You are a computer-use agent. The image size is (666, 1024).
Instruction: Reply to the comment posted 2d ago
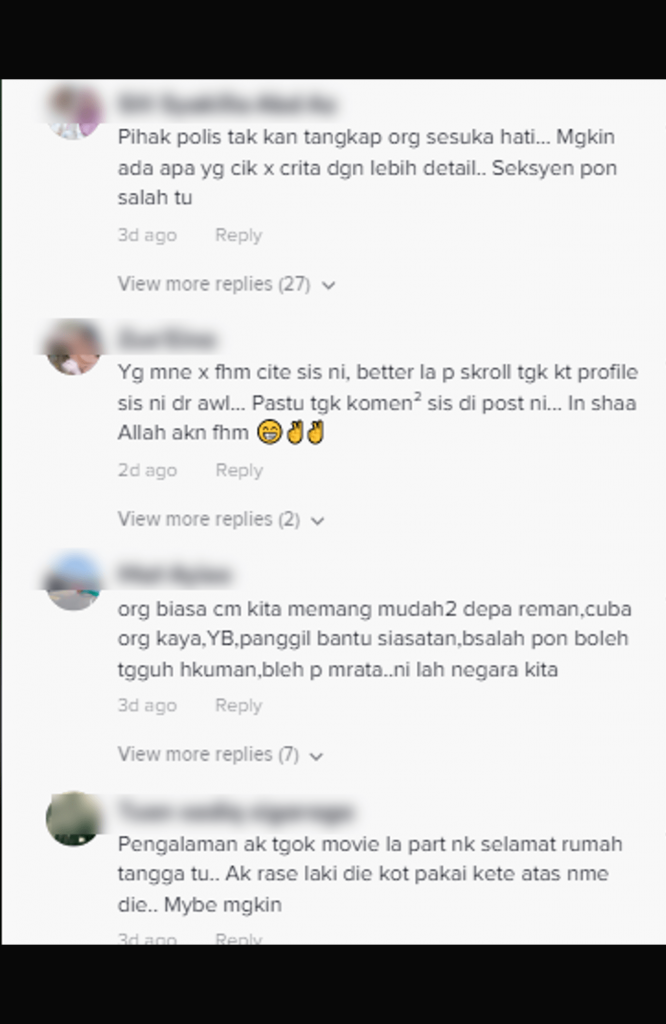click(238, 470)
